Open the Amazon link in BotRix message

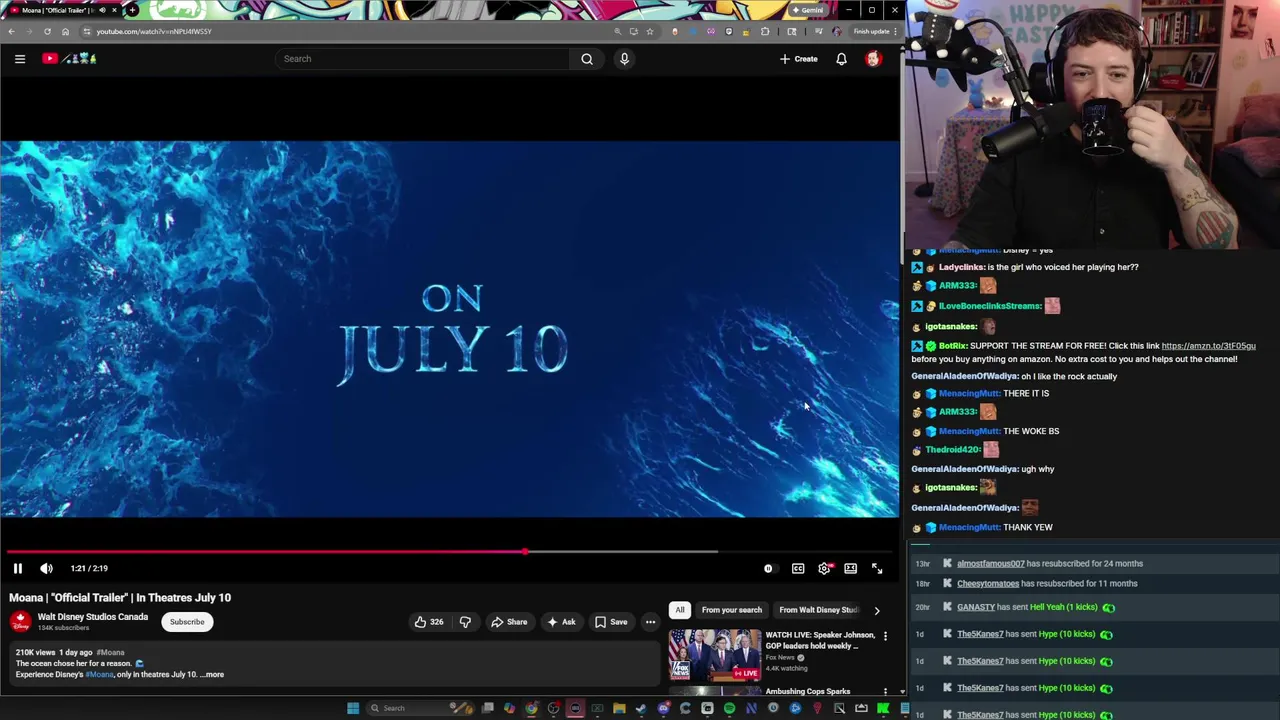(1208, 346)
